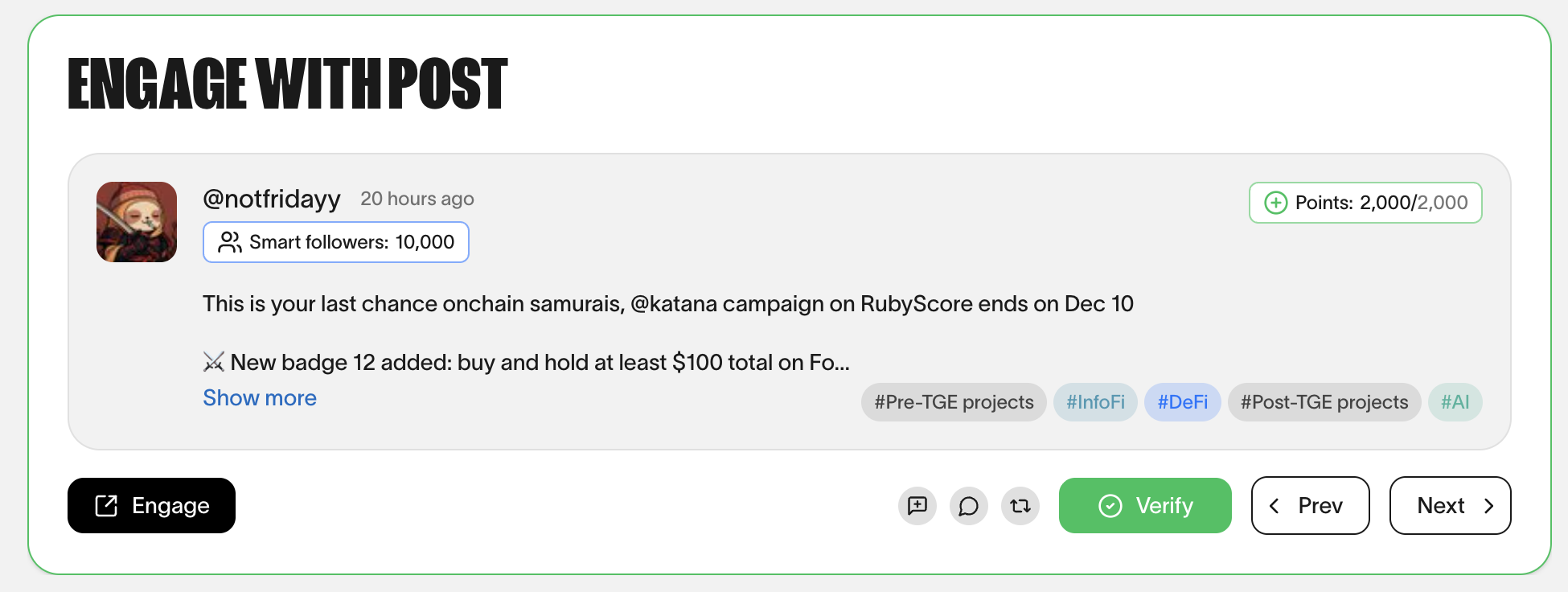Viewport: 1568px width, 592px height.
Task: Click the people icon beside Smart followers
Action: (230, 242)
